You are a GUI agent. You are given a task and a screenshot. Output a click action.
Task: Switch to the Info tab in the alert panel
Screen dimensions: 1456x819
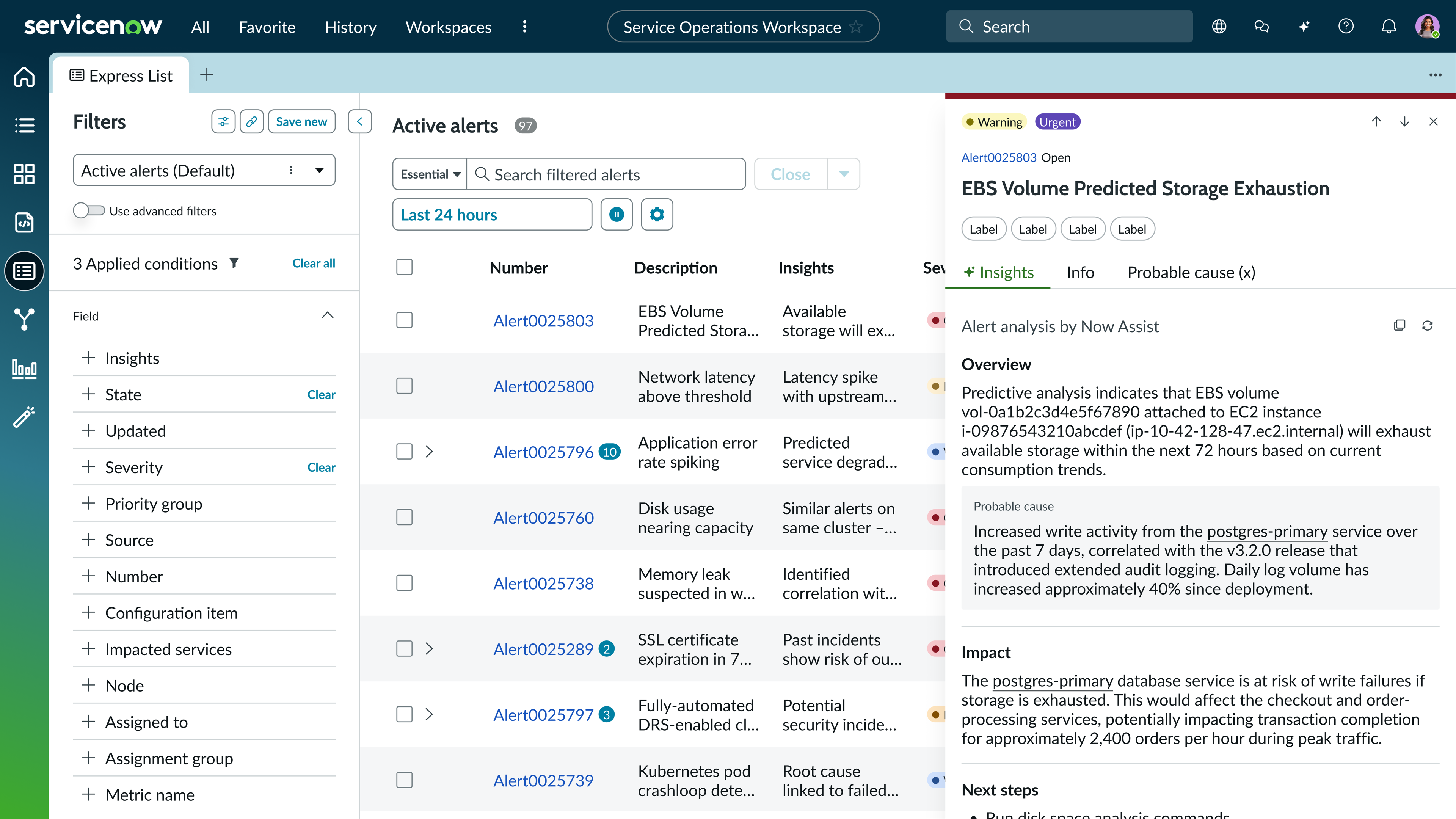click(1080, 272)
